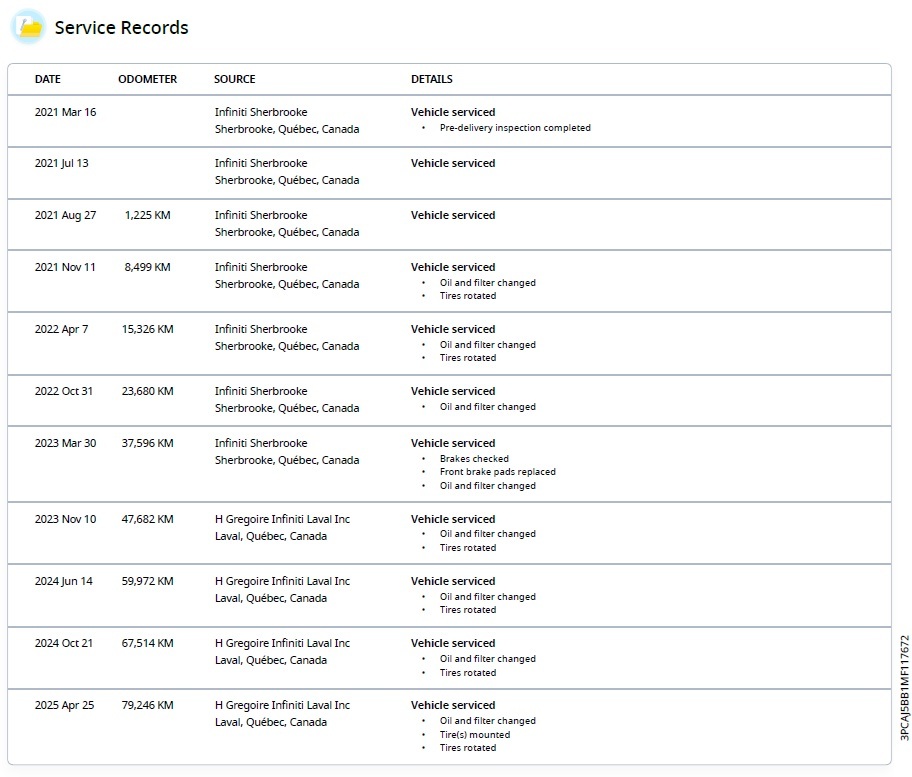The width and height of the screenshot is (912, 777).
Task: Click Pre-delivery inspection completed detail
Action: [x=515, y=127]
